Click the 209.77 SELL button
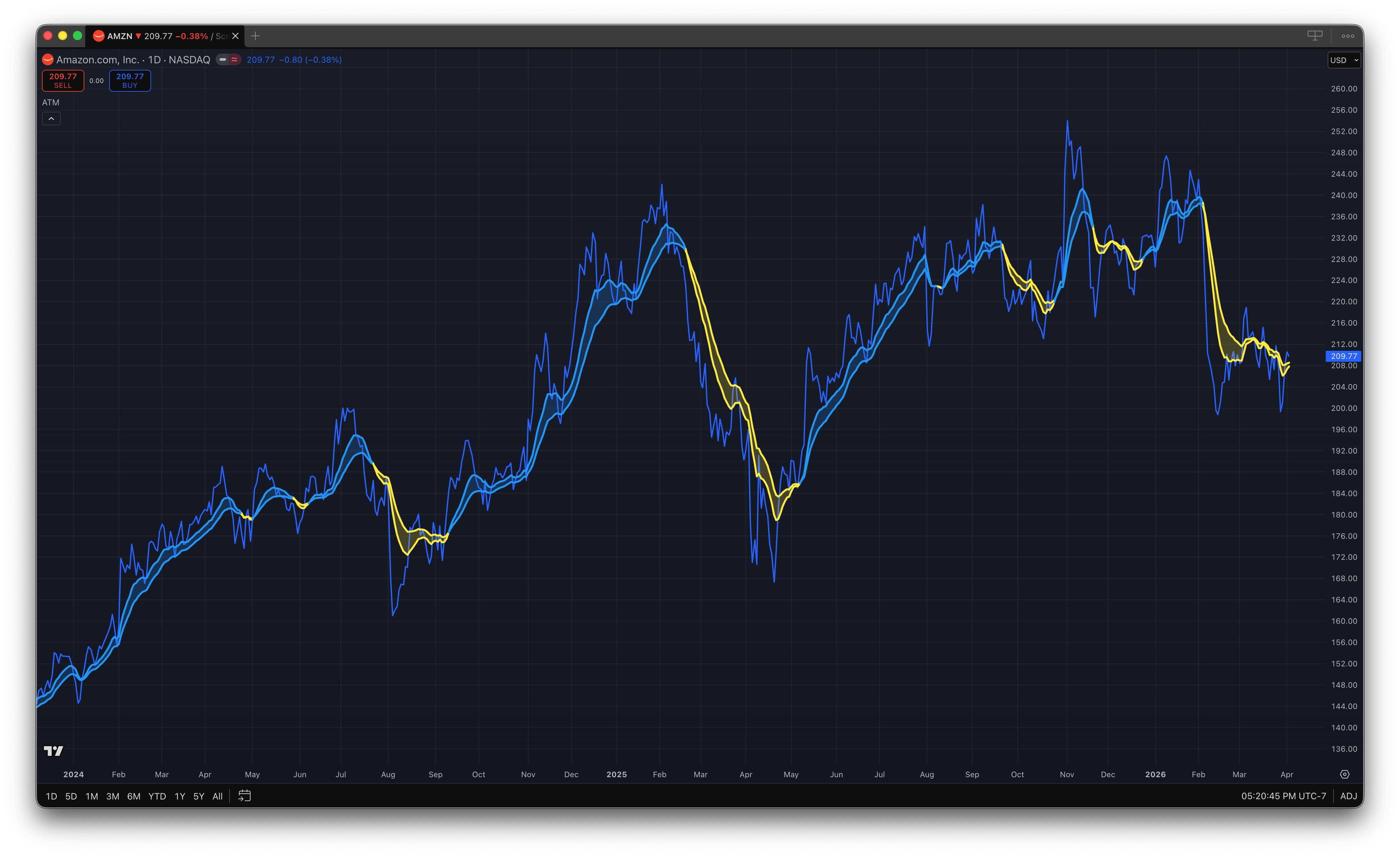Viewport: 1400px width, 856px height. [63, 81]
